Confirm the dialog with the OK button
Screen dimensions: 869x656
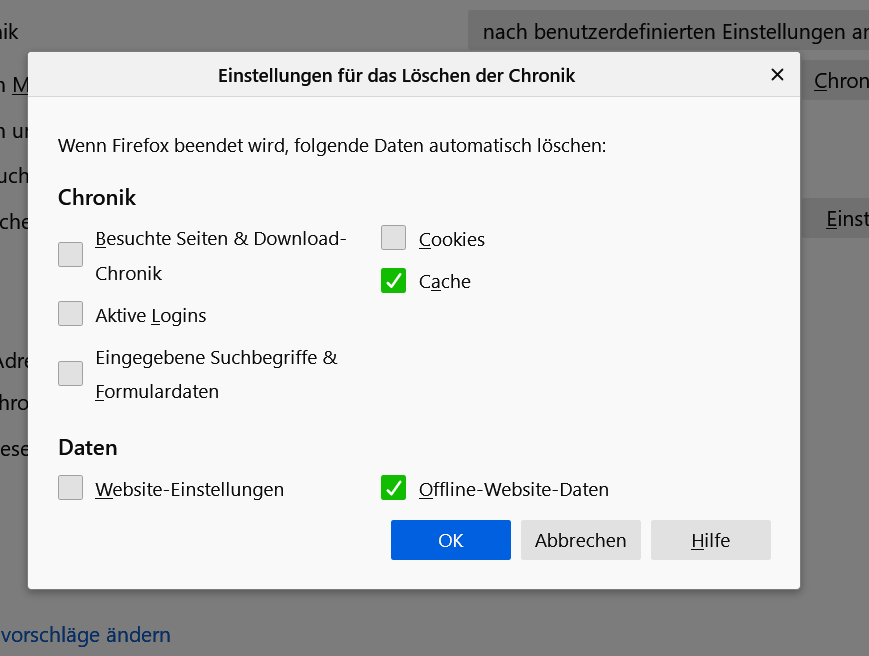coord(450,540)
